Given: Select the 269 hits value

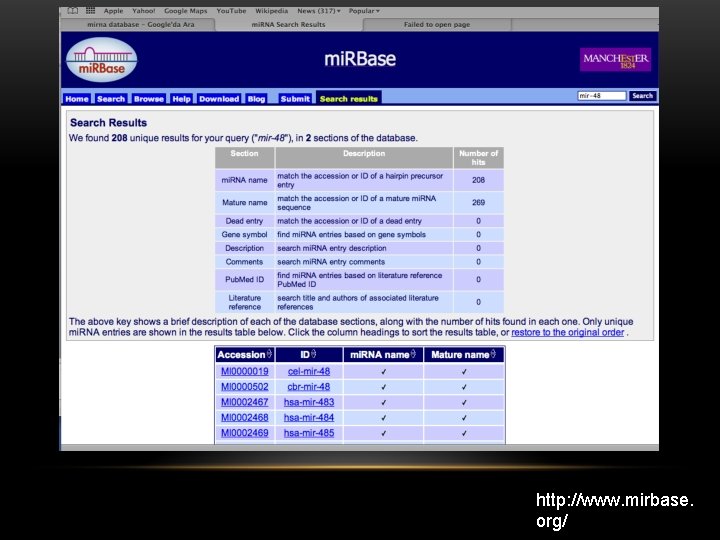Looking at the screenshot, I should (x=478, y=202).
